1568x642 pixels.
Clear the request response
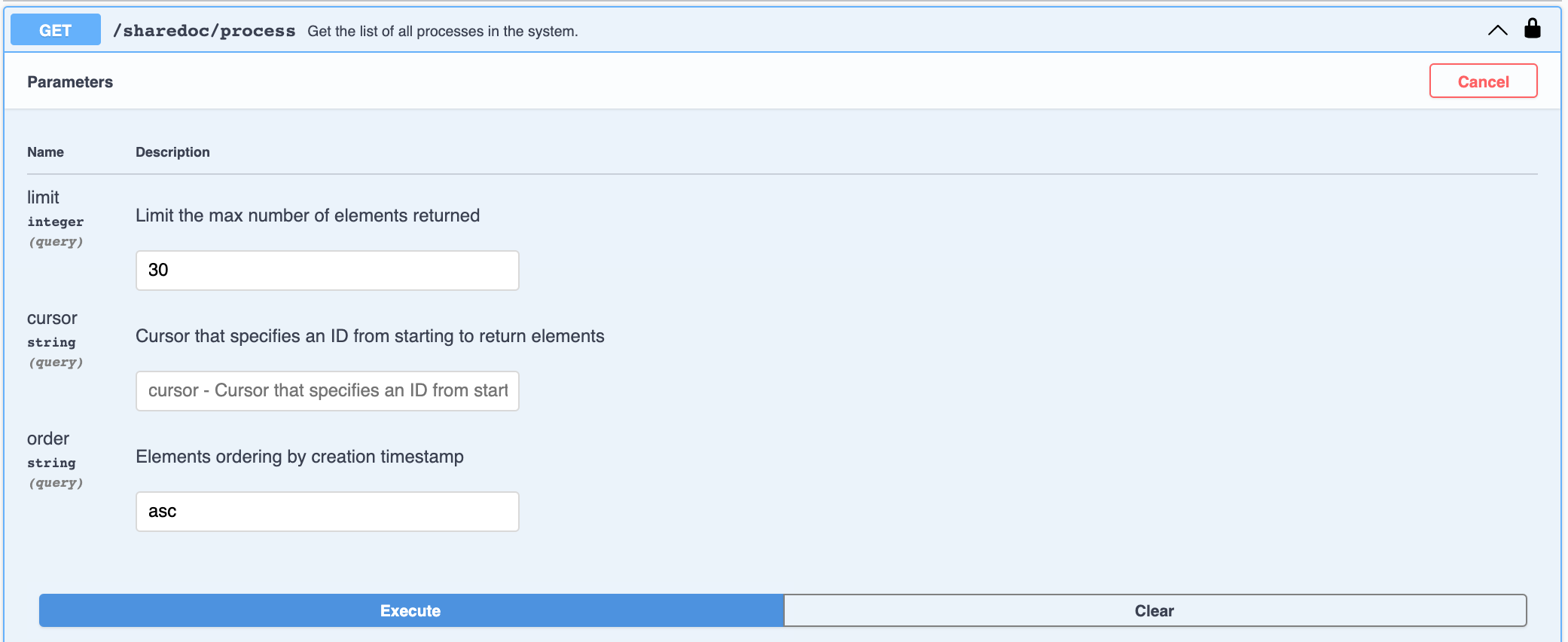pos(1154,610)
